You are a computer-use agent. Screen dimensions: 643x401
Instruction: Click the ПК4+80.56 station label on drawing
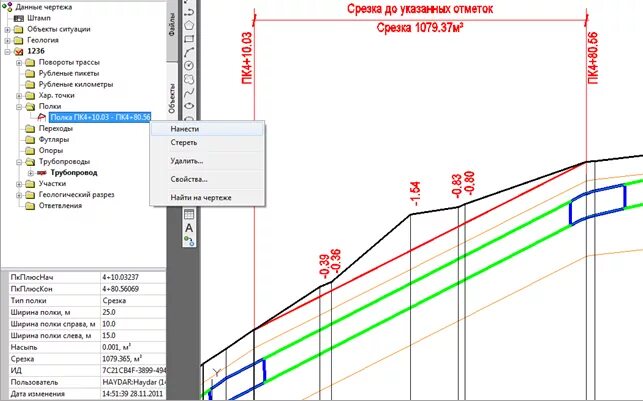[x=593, y=58]
